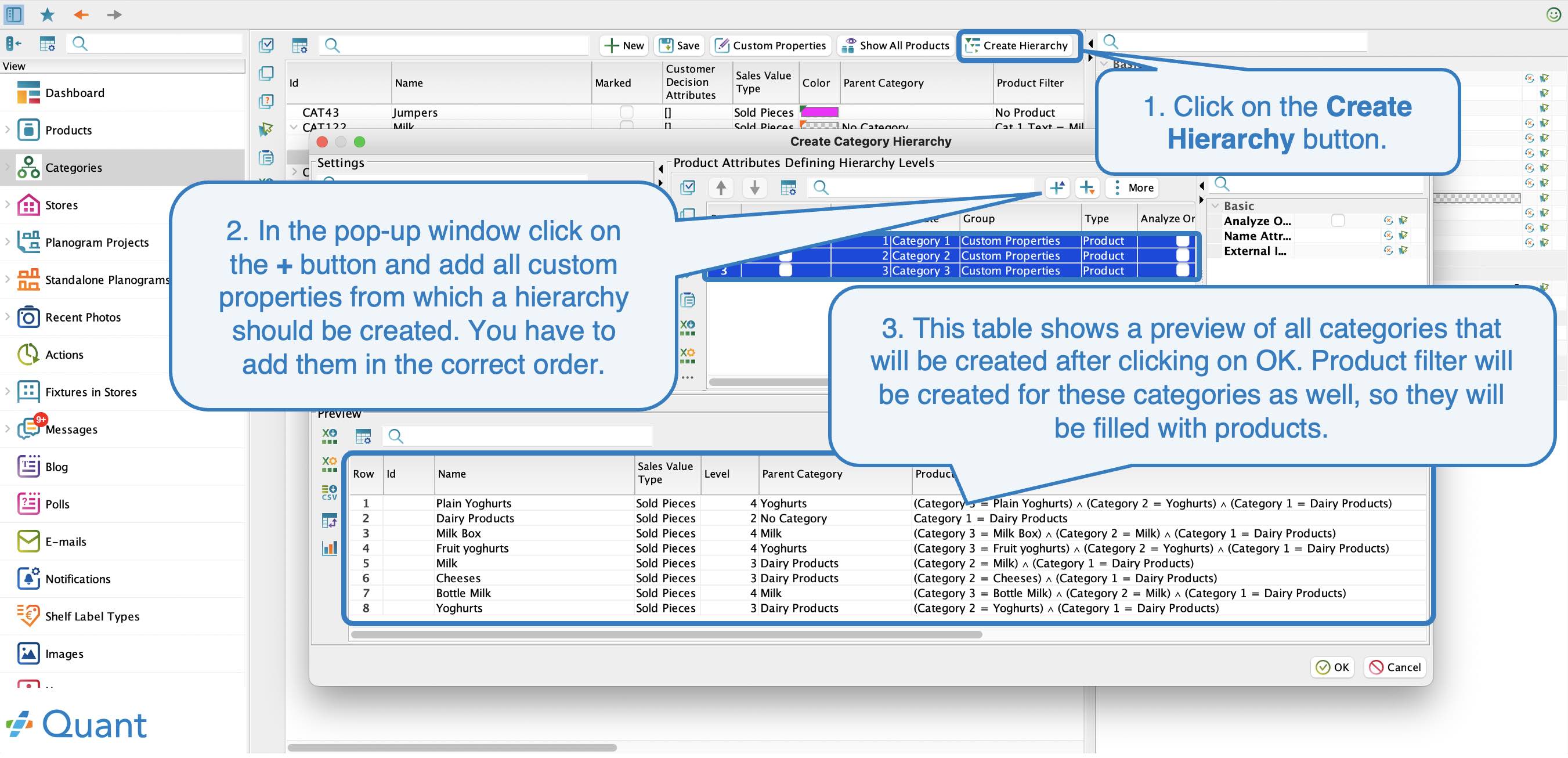Click Show All Products button

[897, 46]
